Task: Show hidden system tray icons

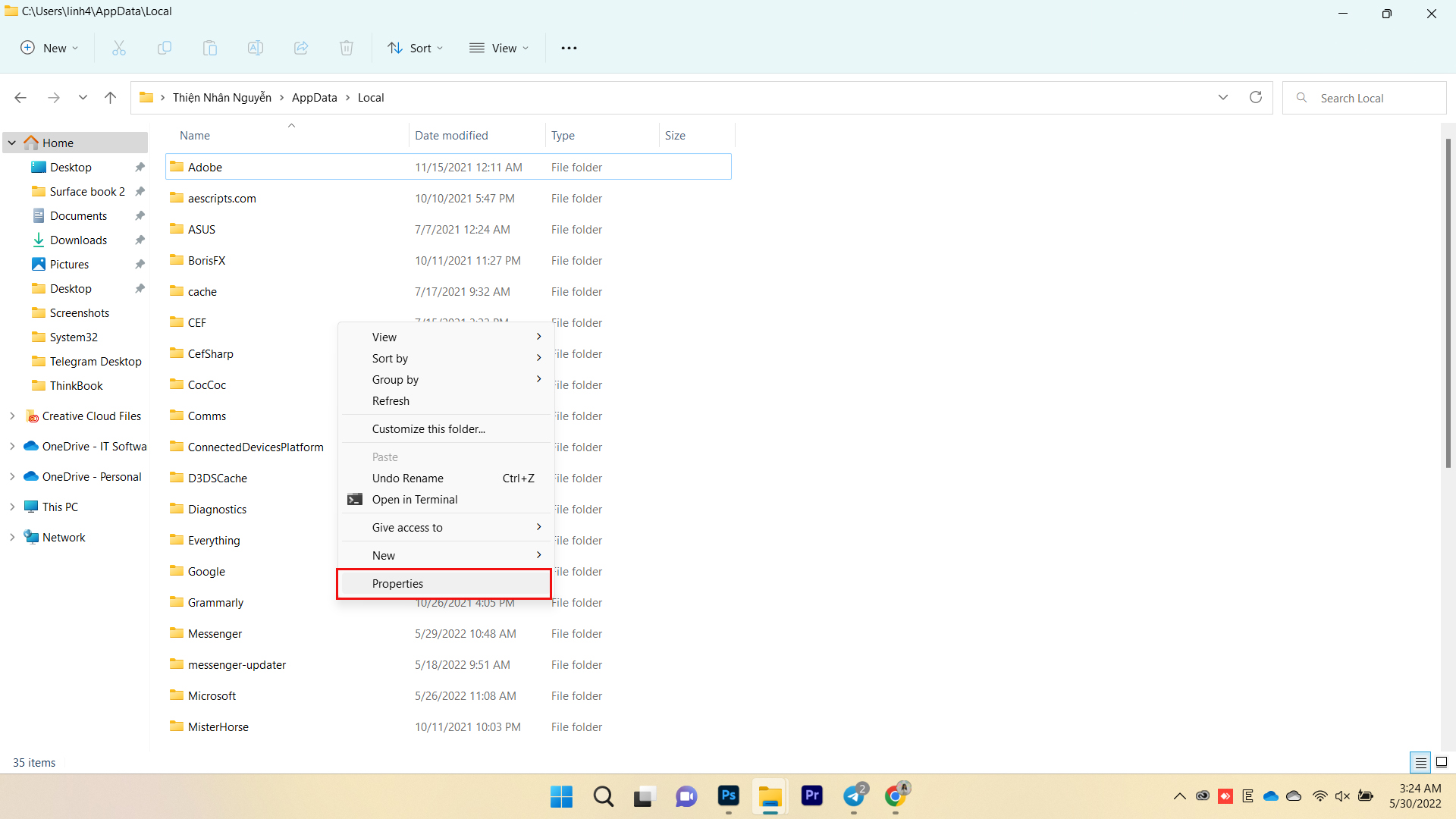Action: (1180, 796)
